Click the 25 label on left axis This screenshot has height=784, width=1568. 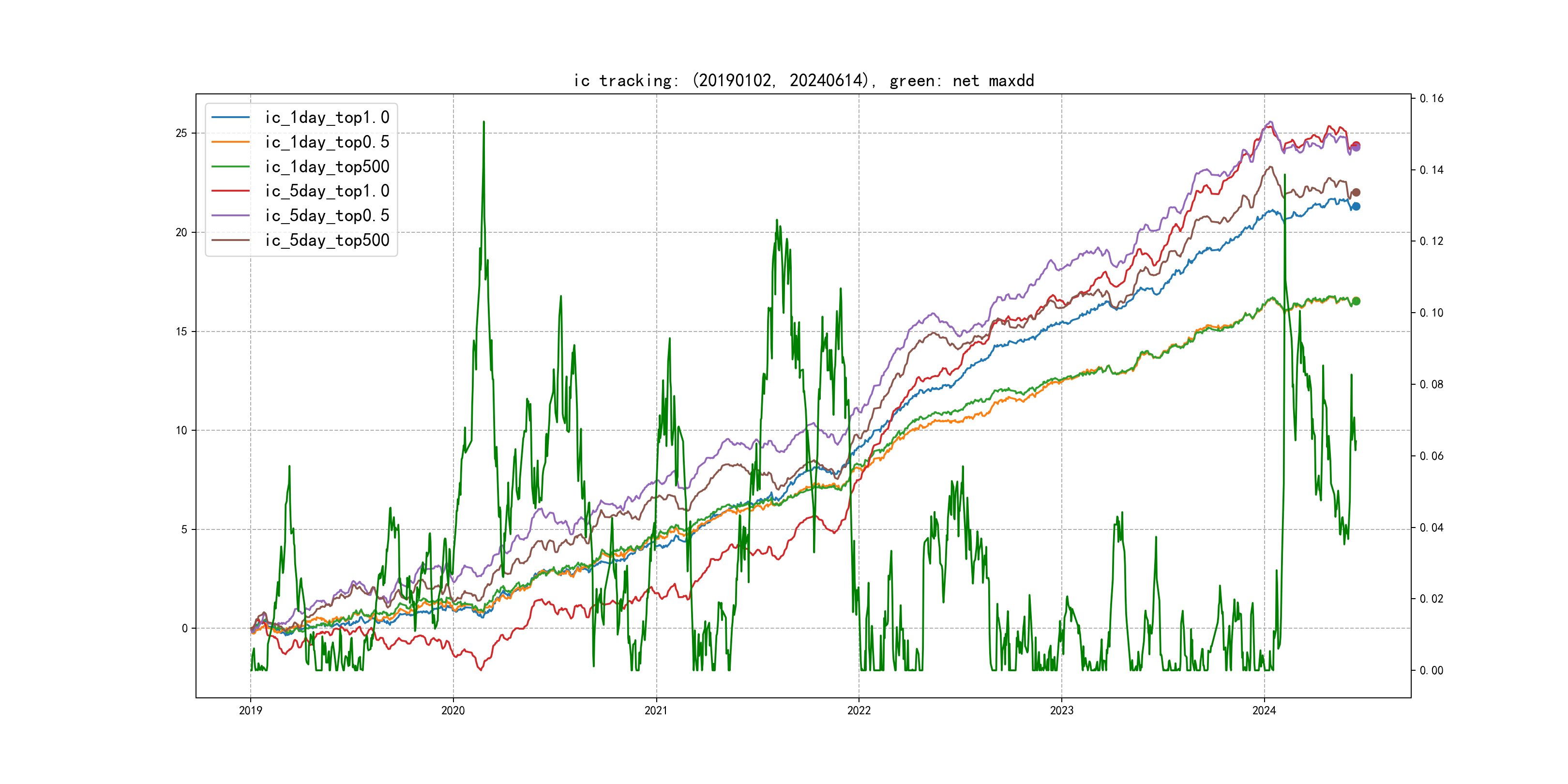click(x=181, y=133)
